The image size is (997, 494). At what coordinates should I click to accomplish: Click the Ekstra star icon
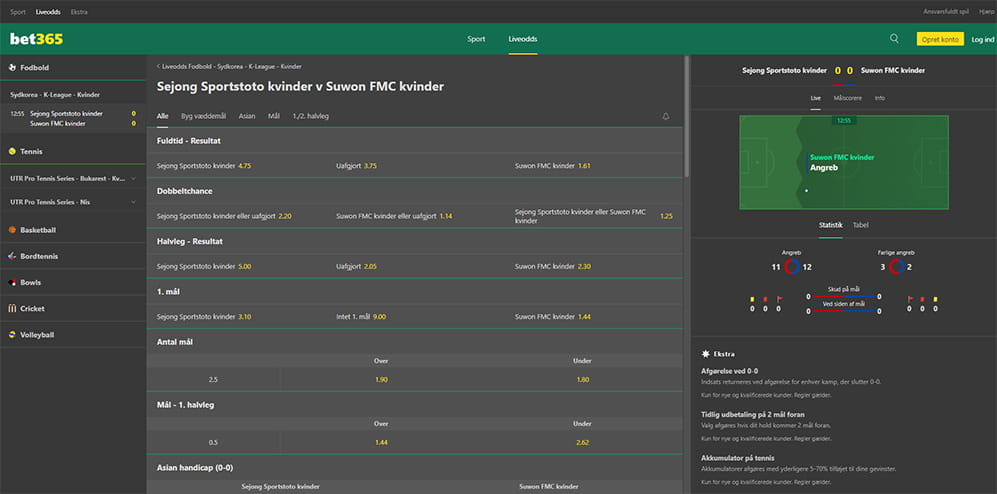pyautogui.click(x=705, y=353)
